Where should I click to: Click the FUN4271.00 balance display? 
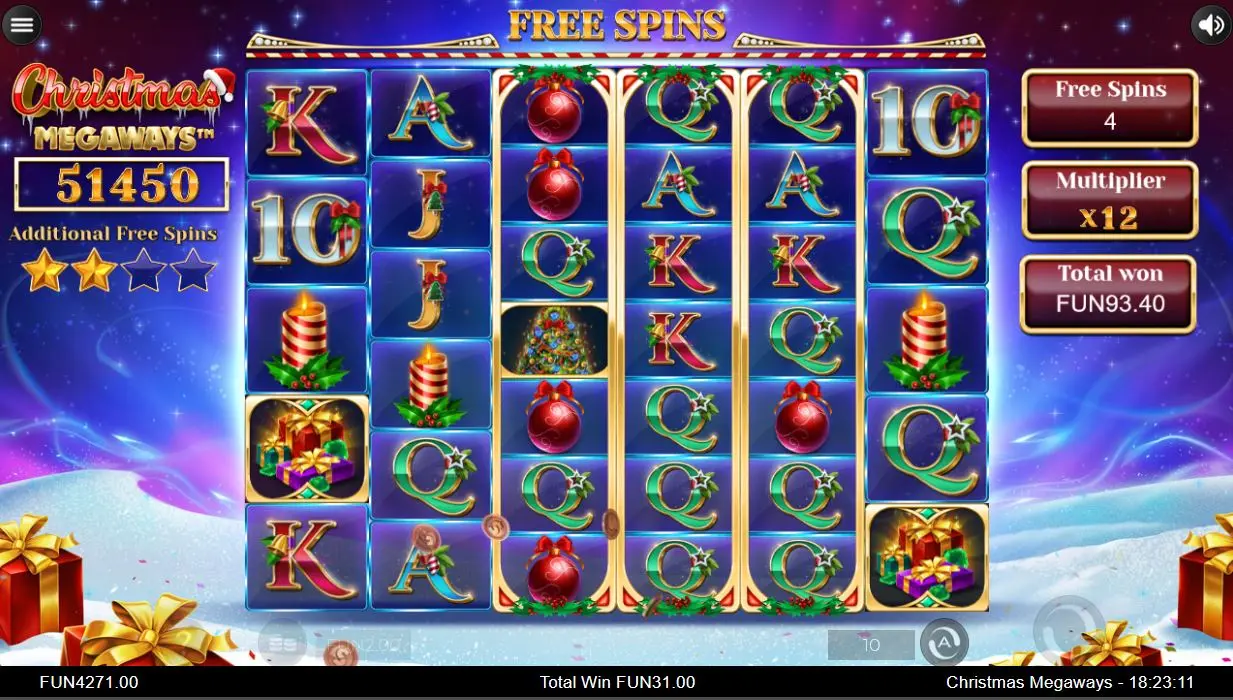(89, 682)
